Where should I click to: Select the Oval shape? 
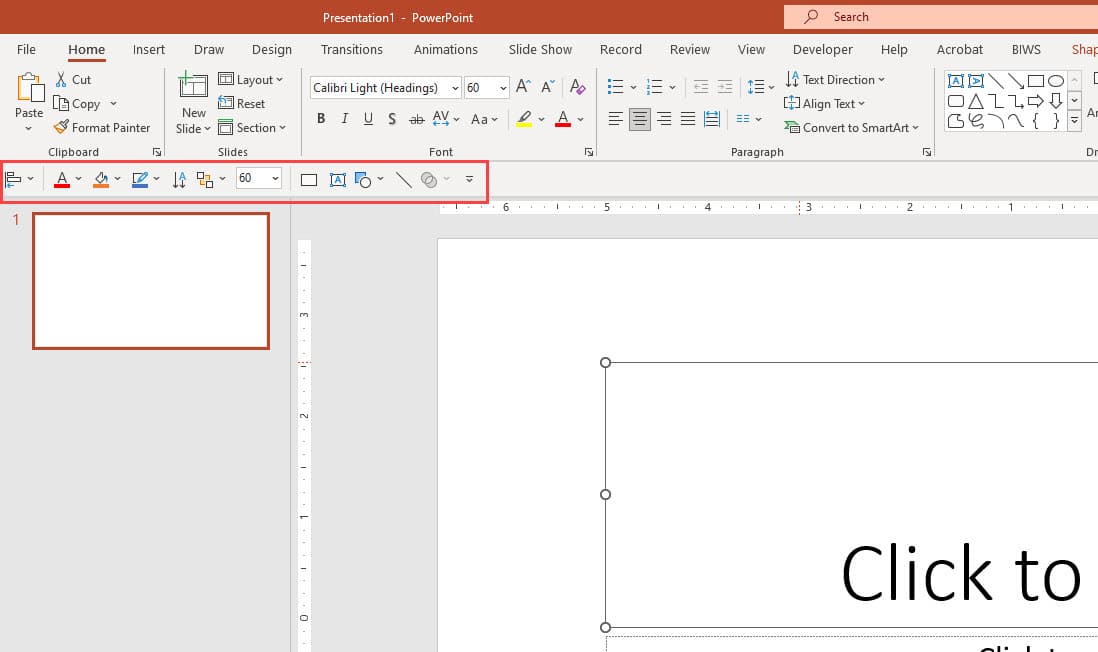click(1056, 80)
